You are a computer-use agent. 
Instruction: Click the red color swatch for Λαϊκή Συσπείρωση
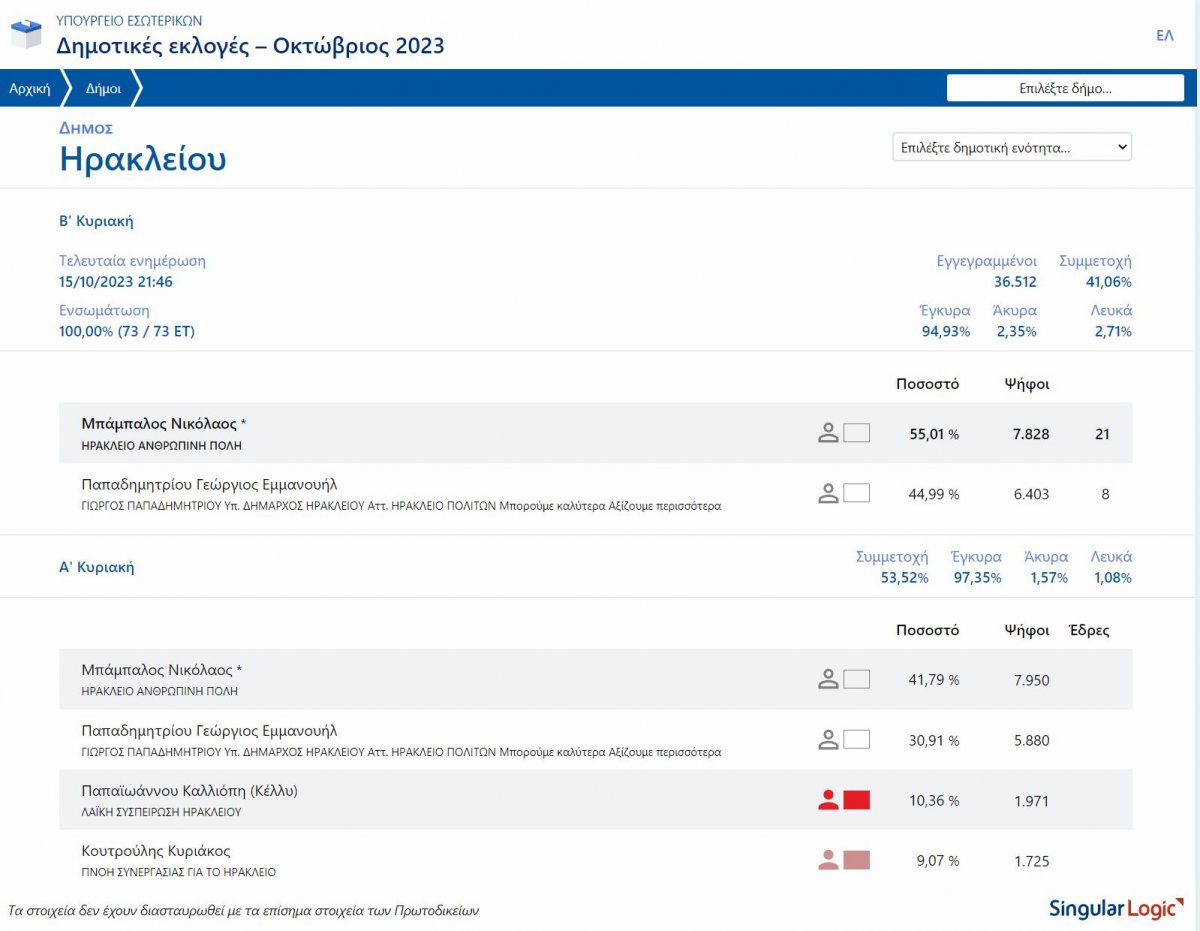click(x=857, y=800)
